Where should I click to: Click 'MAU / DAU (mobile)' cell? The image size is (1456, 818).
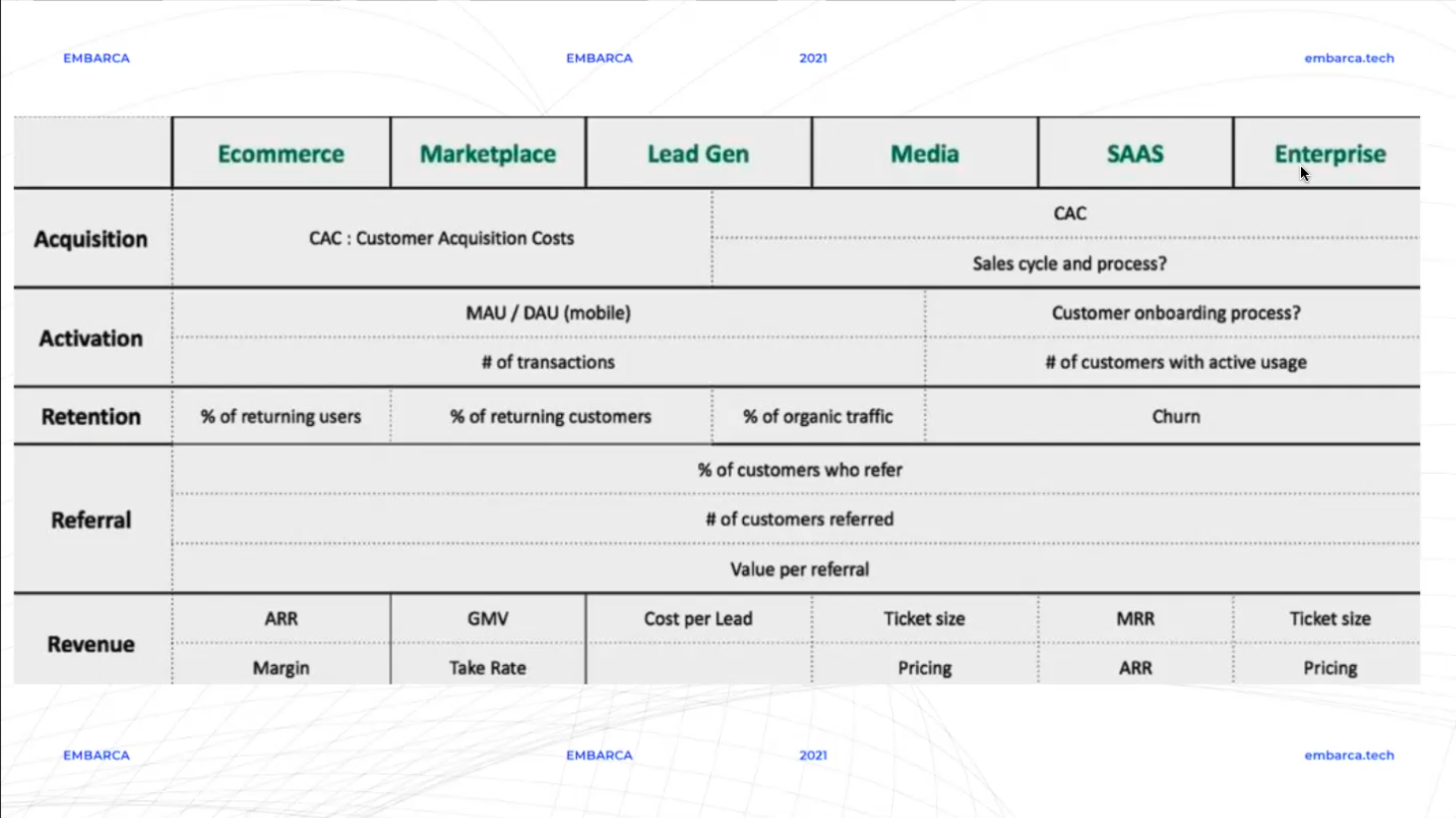[548, 312]
